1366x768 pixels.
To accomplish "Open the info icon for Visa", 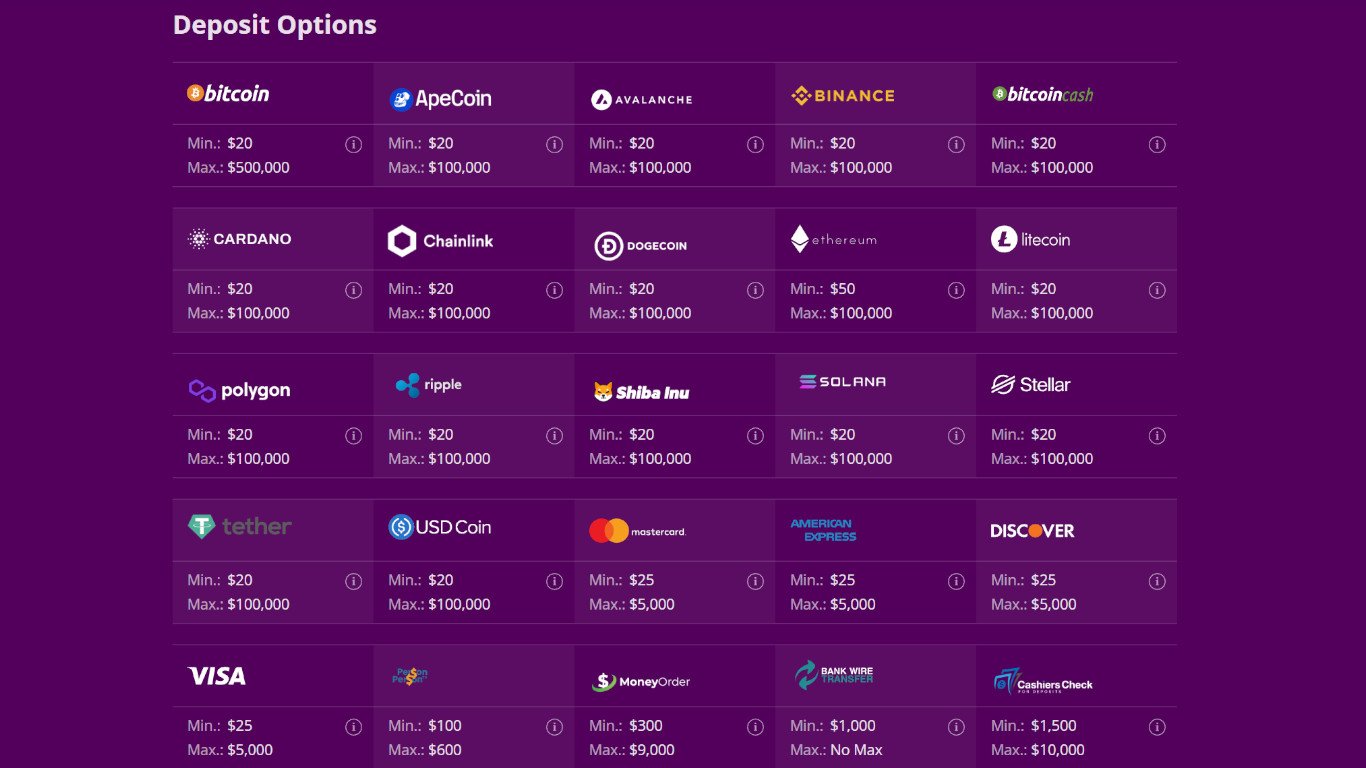I will (353, 727).
